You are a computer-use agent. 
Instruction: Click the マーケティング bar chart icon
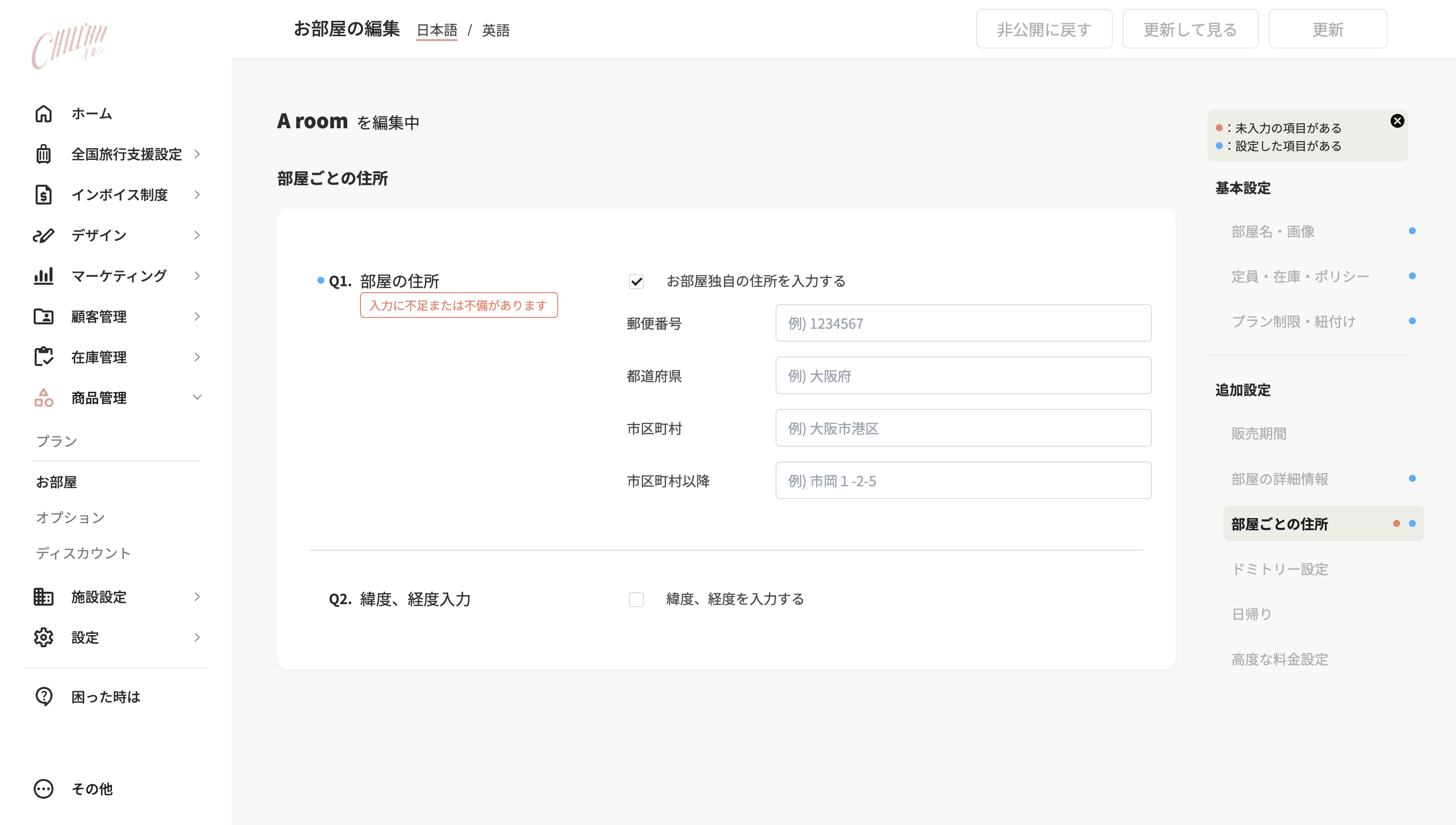pyautogui.click(x=44, y=276)
